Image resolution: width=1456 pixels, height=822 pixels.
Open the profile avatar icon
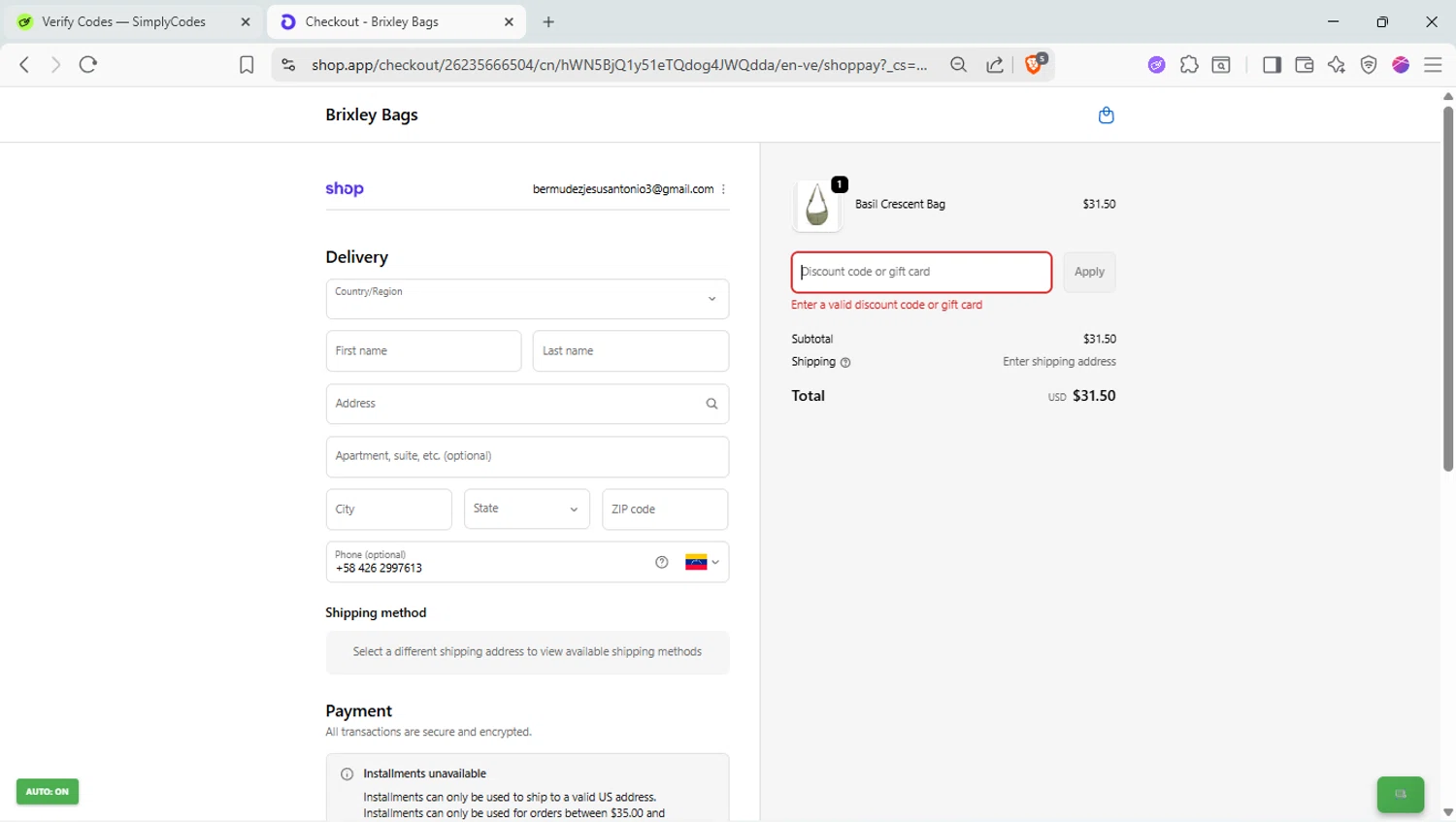pyautogui.click(x=1401, y=65)
